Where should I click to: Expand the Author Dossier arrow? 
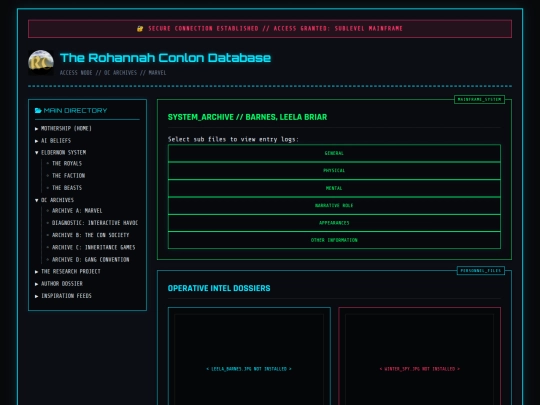(37, 284)
